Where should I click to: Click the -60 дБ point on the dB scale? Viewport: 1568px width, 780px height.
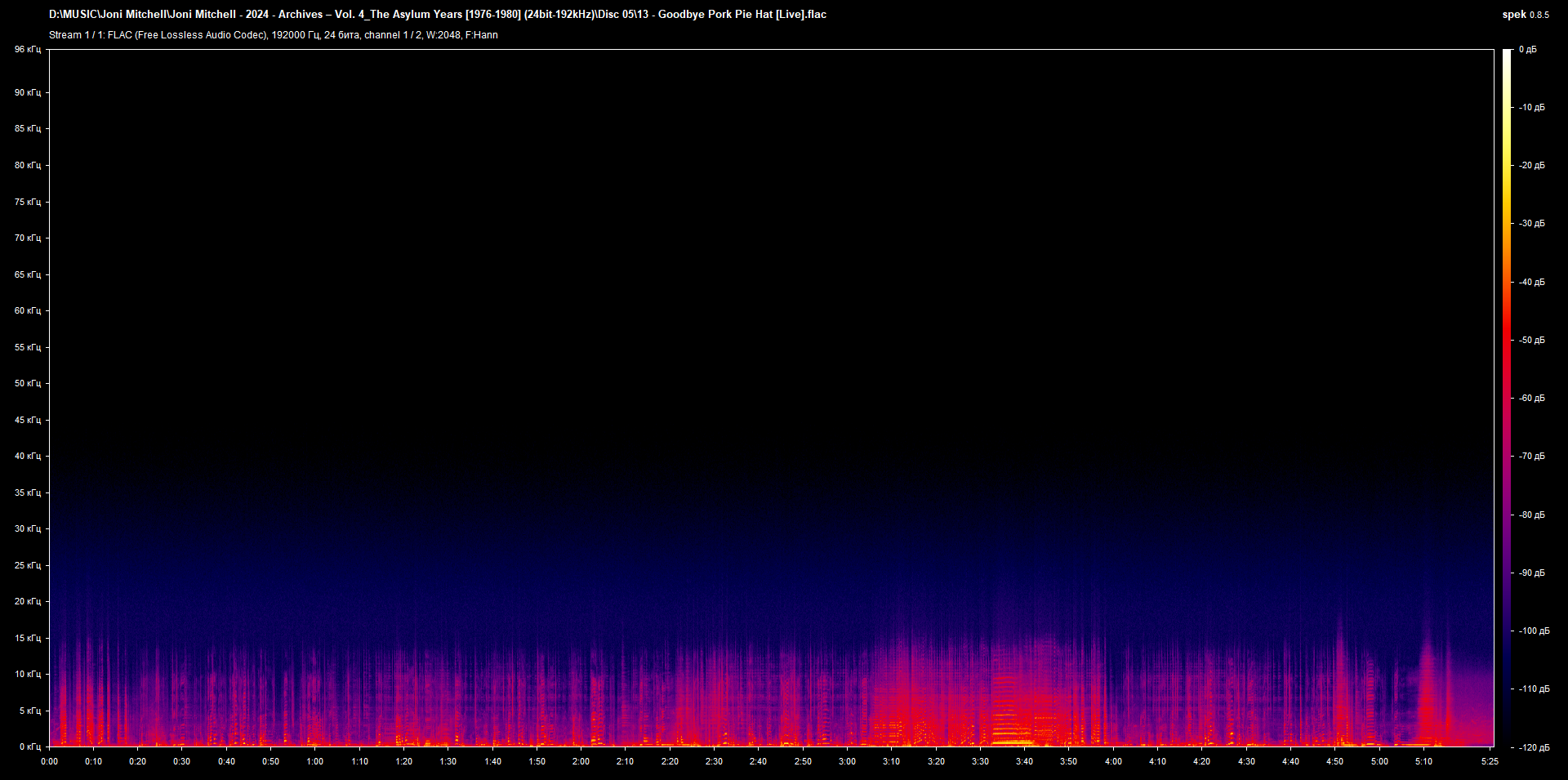pos(1531,398)
